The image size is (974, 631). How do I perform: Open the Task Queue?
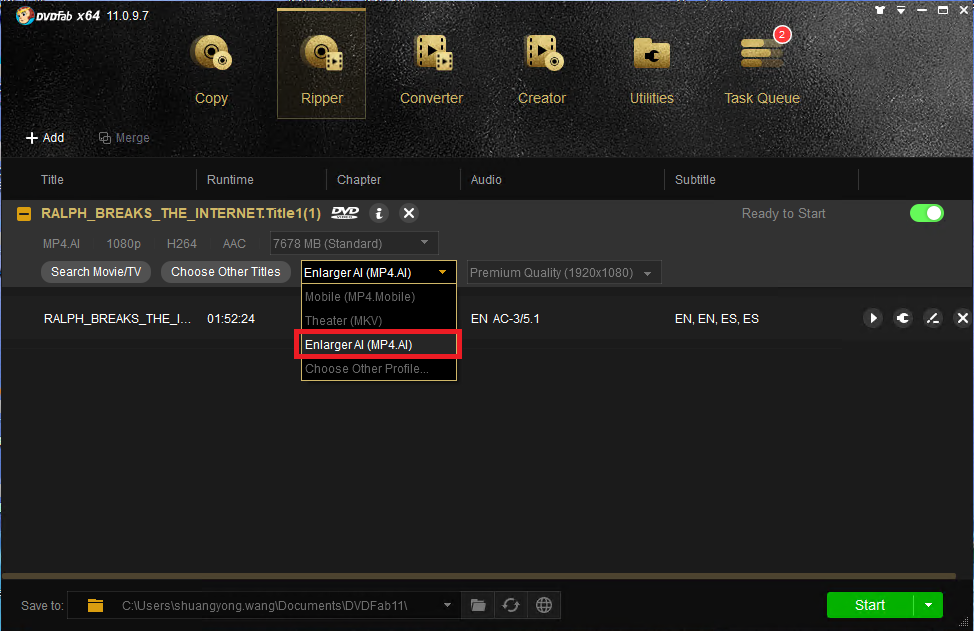(762, 68)
